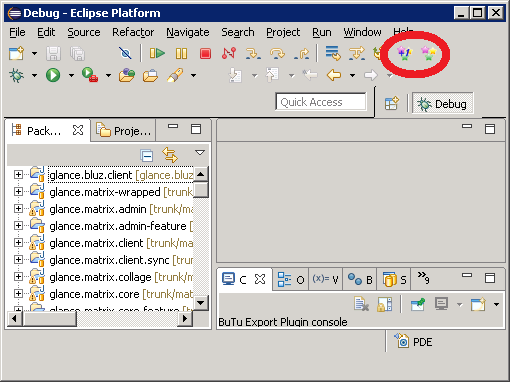The width and height of the screenshot is (510, 382).
Task: Switch to the Outline tab
Action: (x=291, y=279)
